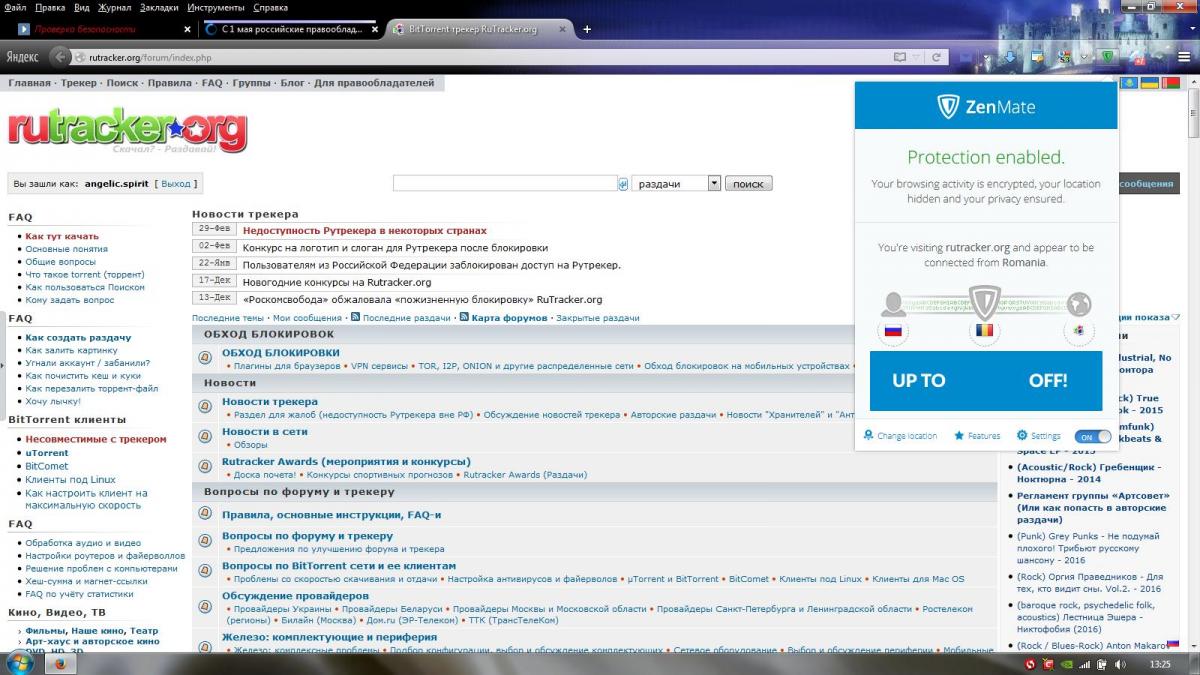This screenshot has width=1200, height=675.
Task: Turn off ZenMate protection switch
Action: point(1093,436)
